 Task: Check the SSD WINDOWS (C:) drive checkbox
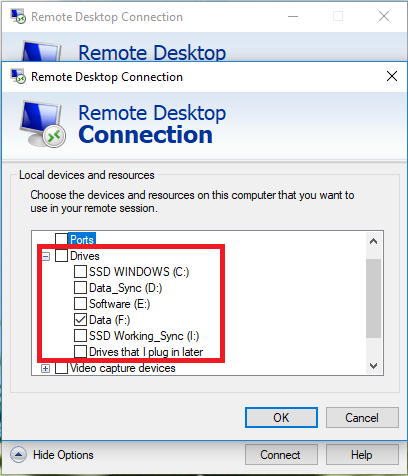80,272
